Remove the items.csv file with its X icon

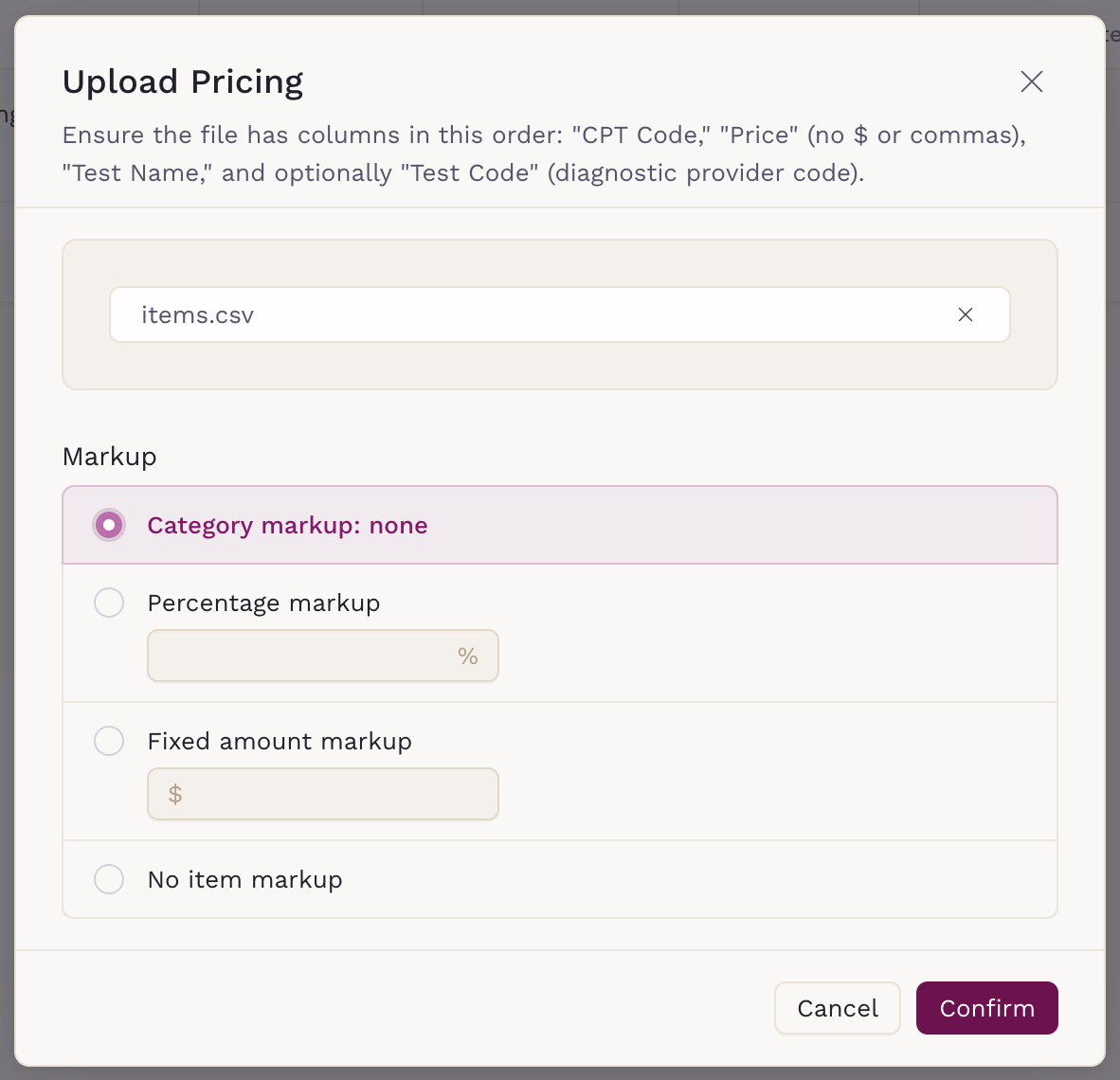pyautogui.click(x=965, y=315)
